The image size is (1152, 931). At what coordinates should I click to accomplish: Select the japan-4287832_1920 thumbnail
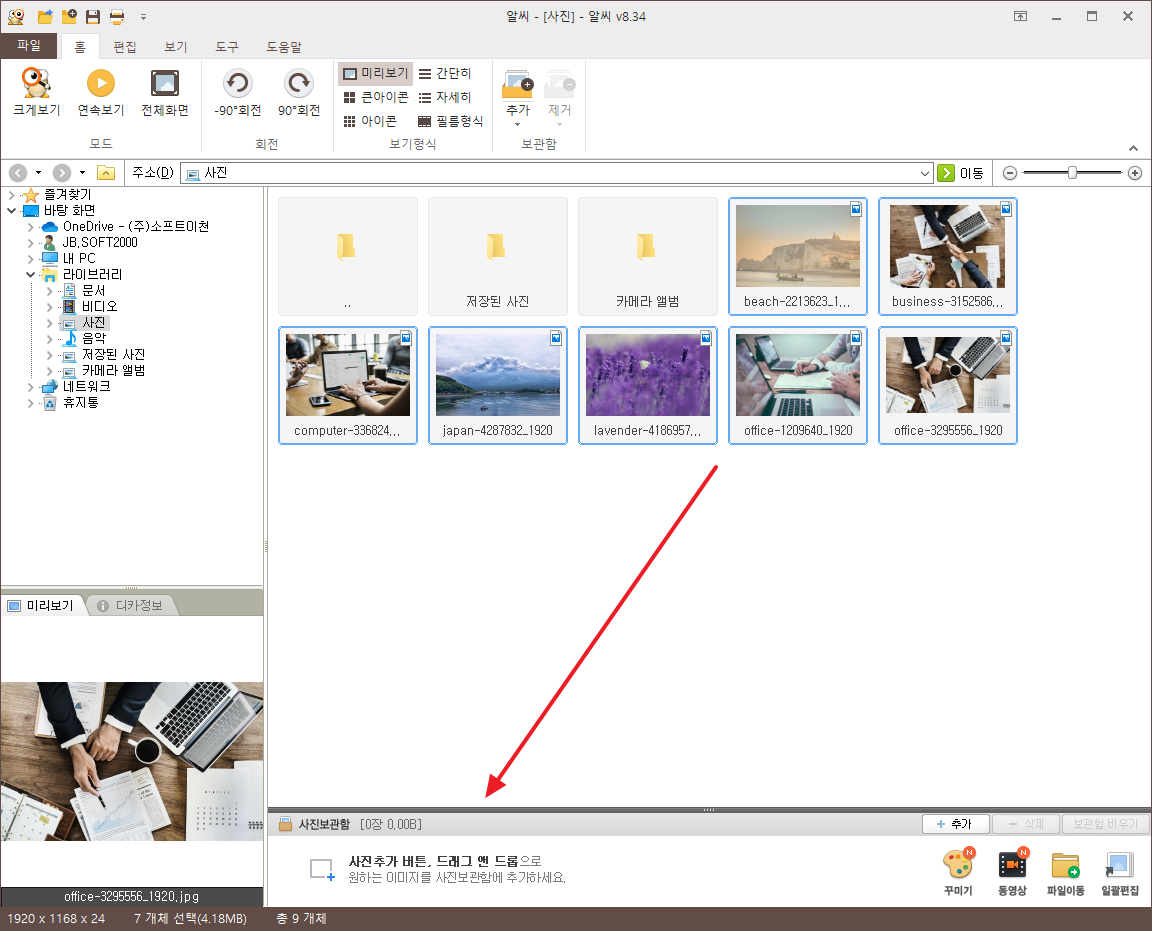tap(497, 386)
